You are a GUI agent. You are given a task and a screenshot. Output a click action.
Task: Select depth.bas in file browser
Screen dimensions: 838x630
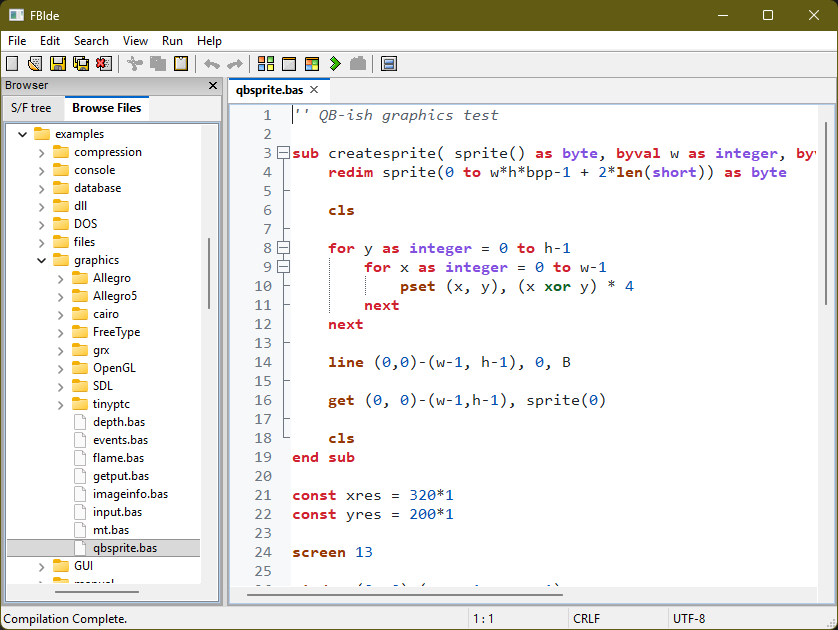pyautogui.click(x=119, y=422)
